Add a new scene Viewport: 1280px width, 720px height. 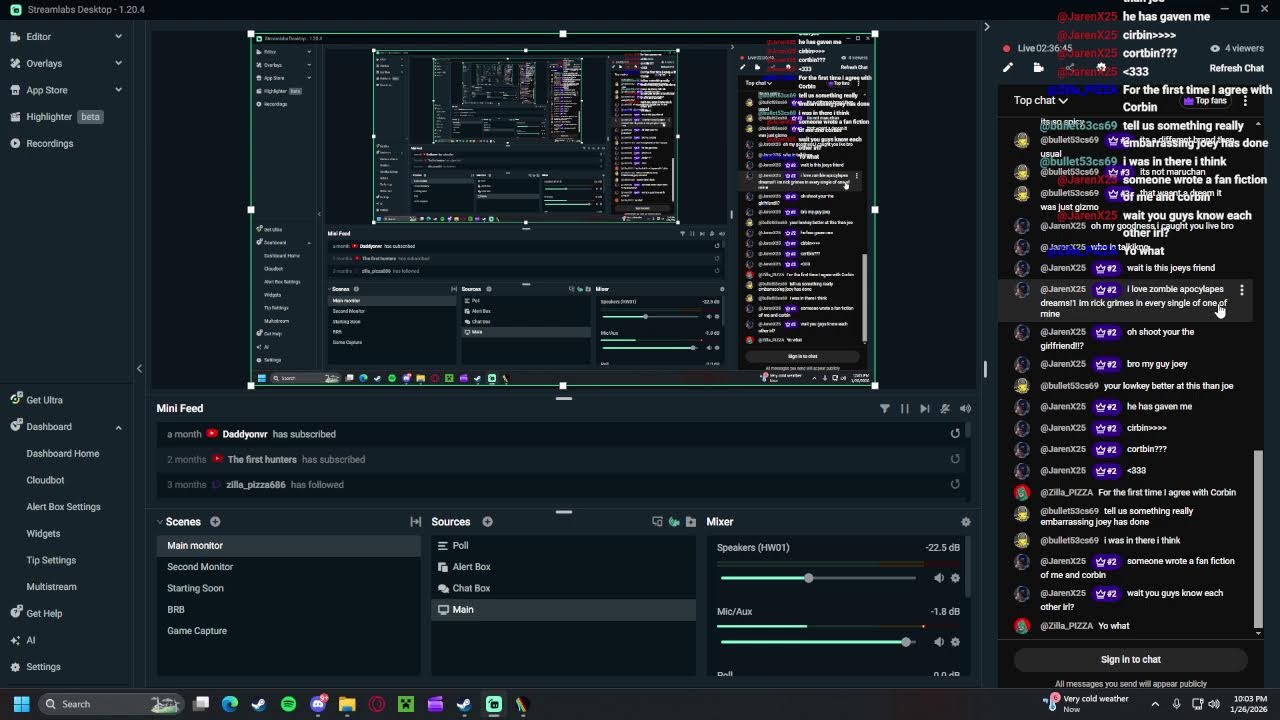click(215, 522)
